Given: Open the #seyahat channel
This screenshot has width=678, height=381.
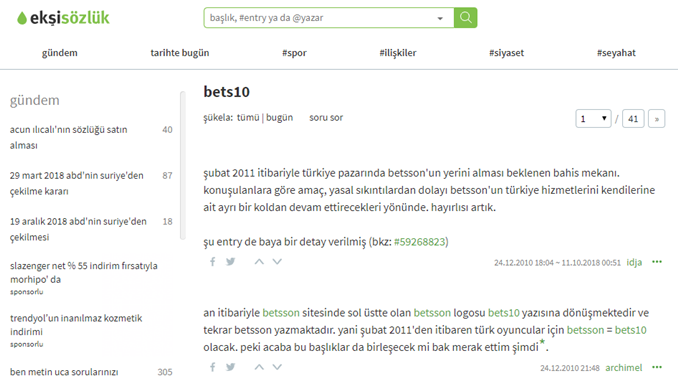Looking at the screenshot, I should [616, 53].
